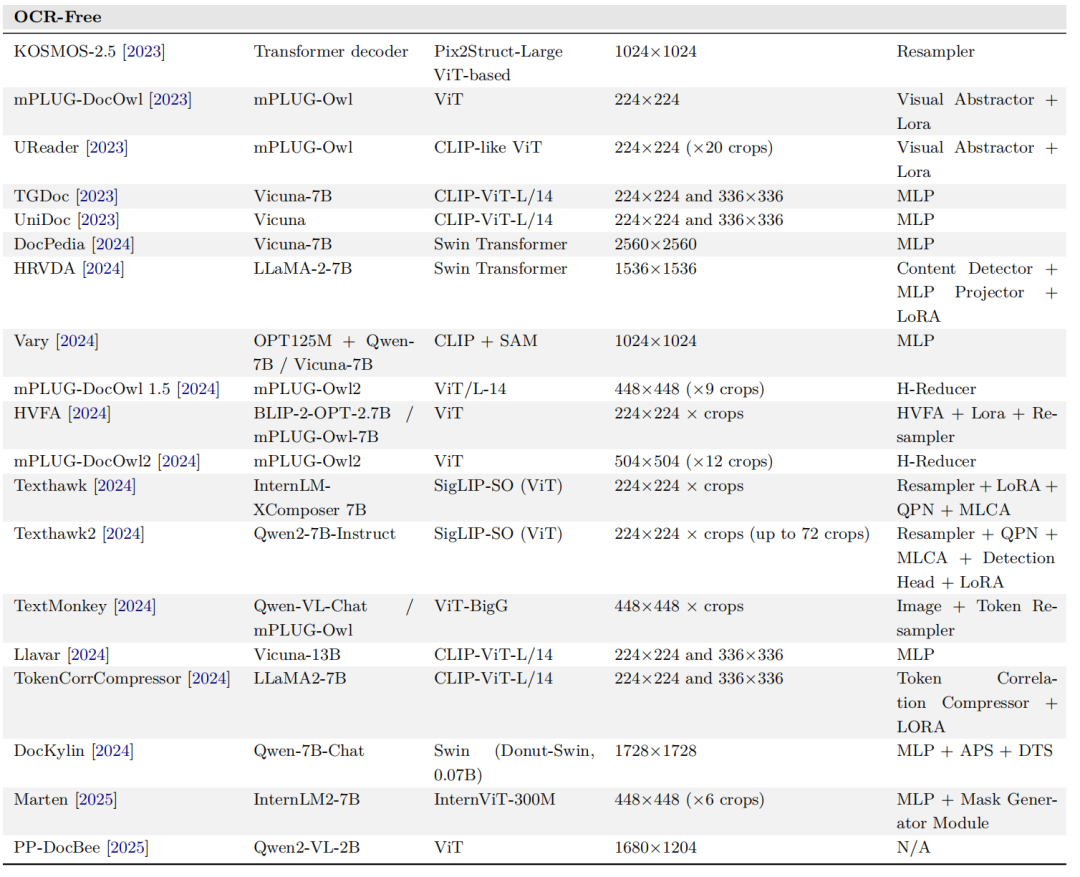Open the mPLUG-DocOwl 1.5 2024 citation
Screen dimensions: 1080x877
pos(198,389)
